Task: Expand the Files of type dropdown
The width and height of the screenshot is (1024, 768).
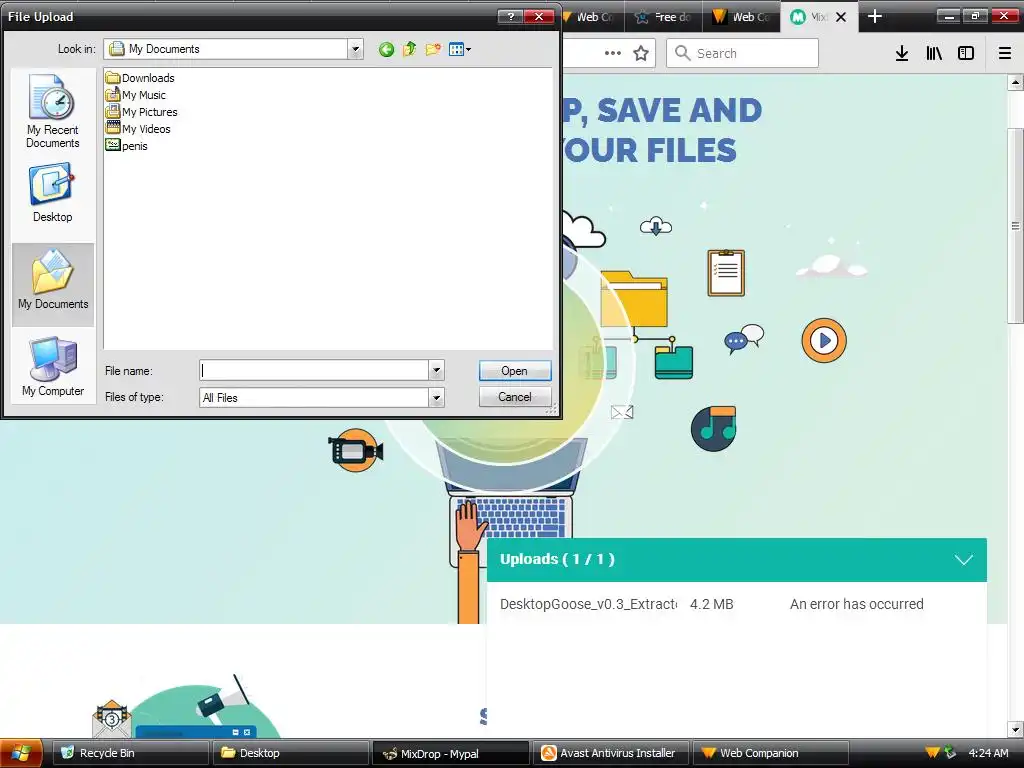Action: pos(436,397)
